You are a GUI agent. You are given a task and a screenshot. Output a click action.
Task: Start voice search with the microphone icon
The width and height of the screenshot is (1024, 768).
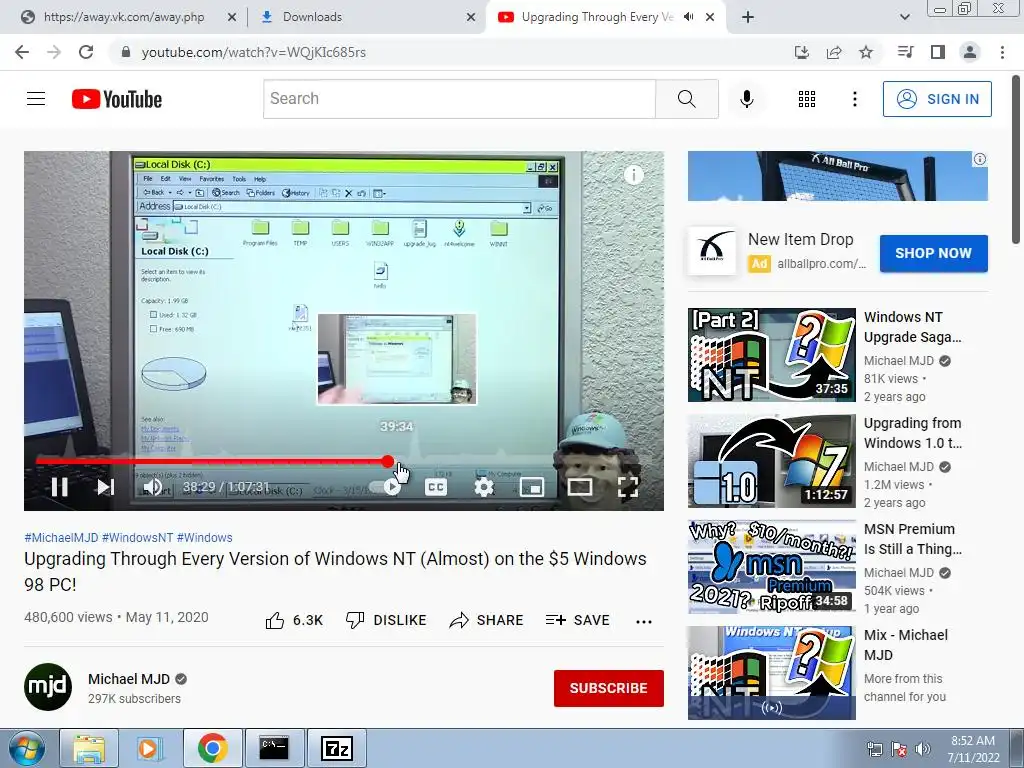coord(746,99)
